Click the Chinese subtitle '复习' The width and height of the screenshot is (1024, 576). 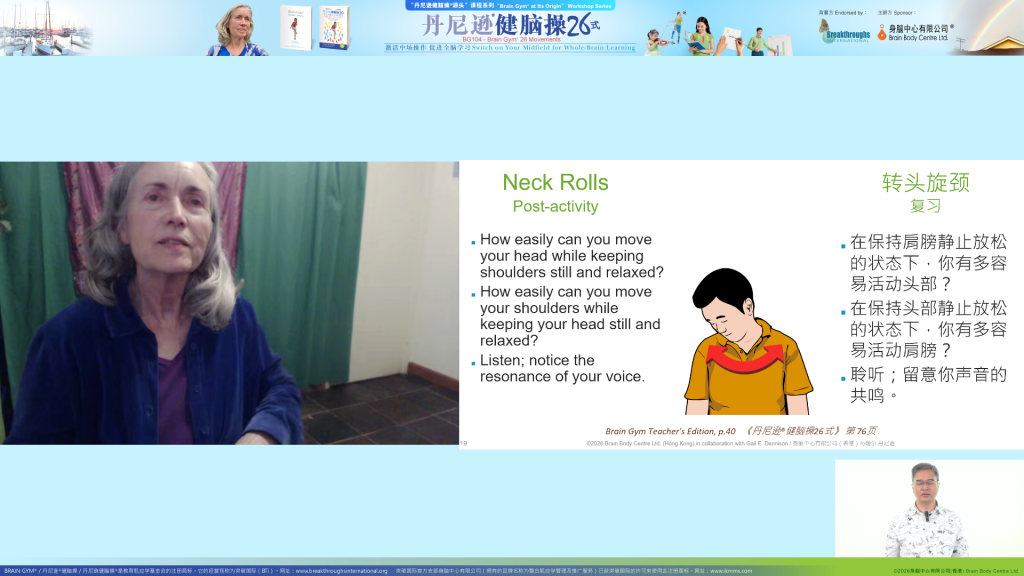(925, 206)
